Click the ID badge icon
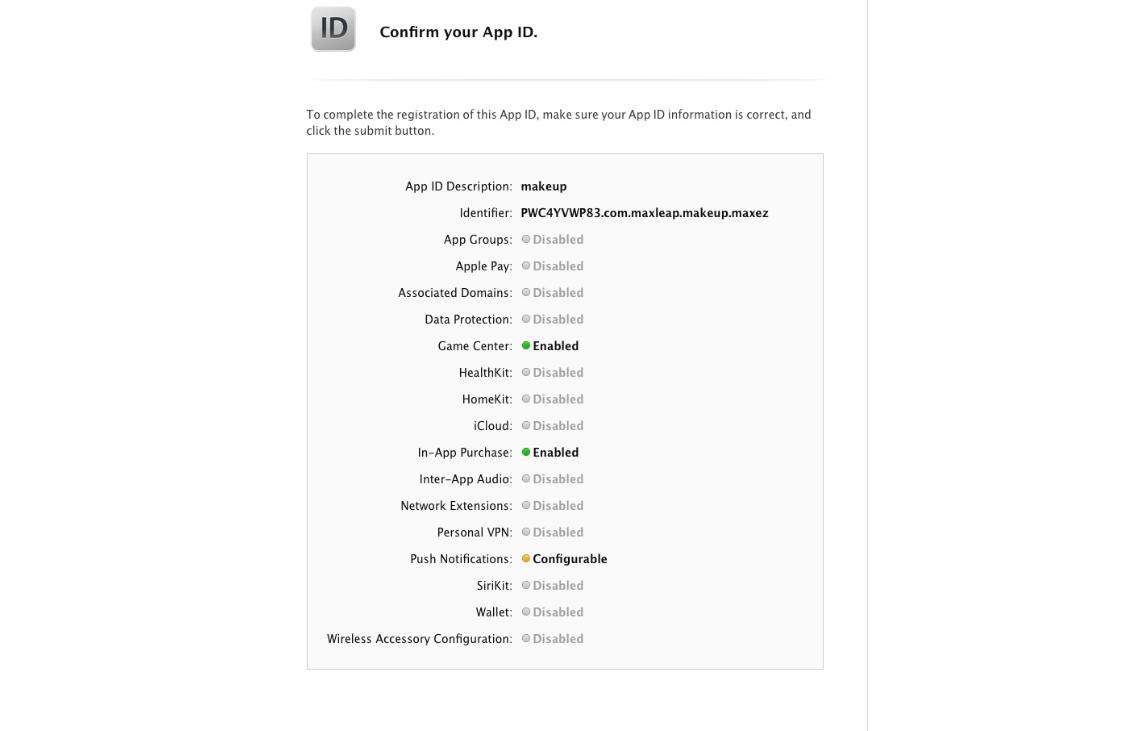1135x731 pixels. [x=333, y=29]
